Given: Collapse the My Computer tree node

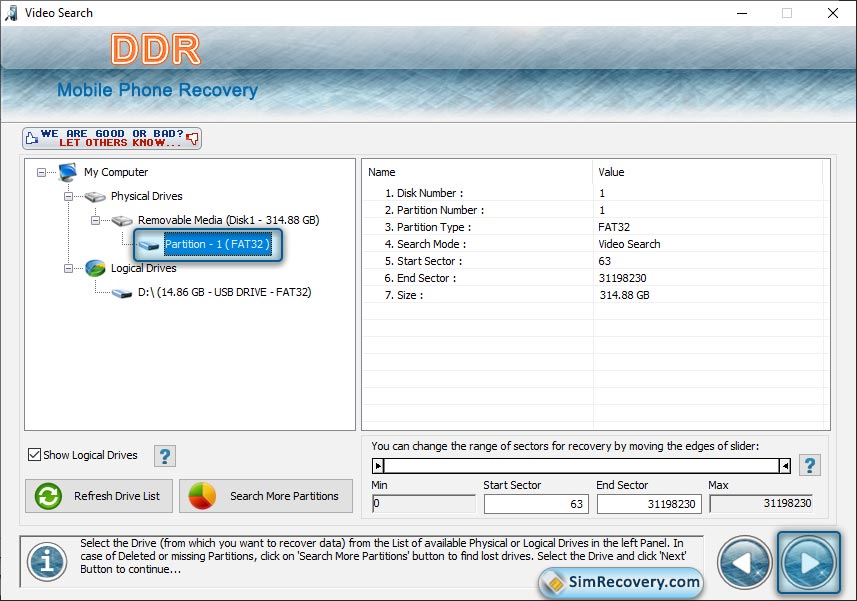Looking at the screenshot, I should click(x=42, y=172).
